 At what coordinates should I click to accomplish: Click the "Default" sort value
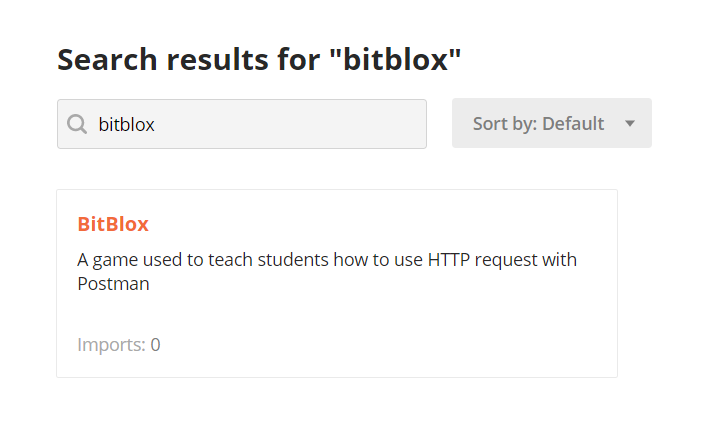(x=573, y=124)
